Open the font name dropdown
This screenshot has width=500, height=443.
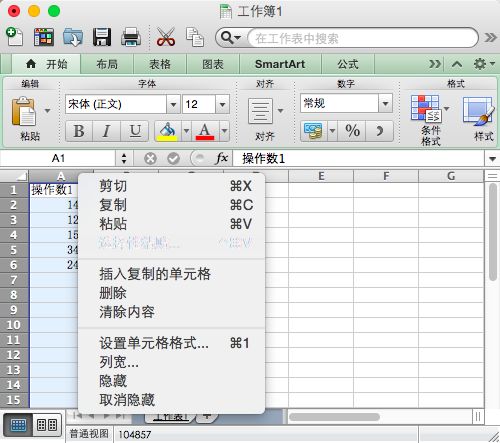[x=173, y=104]
